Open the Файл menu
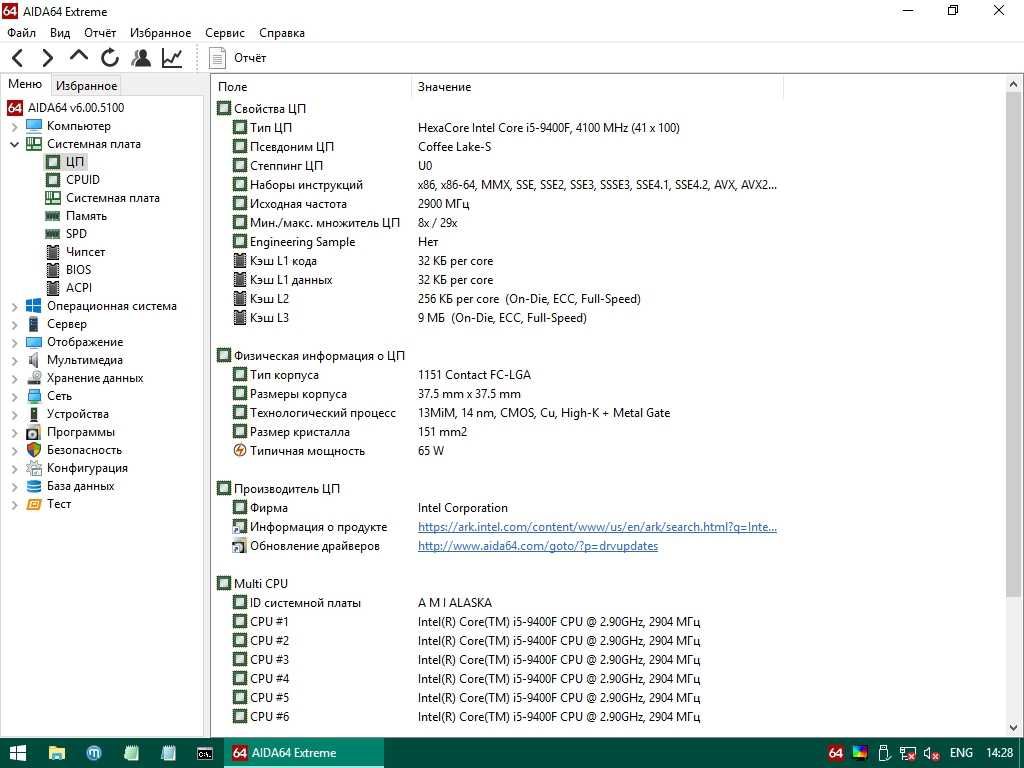1024x768 pixels. 22,33
